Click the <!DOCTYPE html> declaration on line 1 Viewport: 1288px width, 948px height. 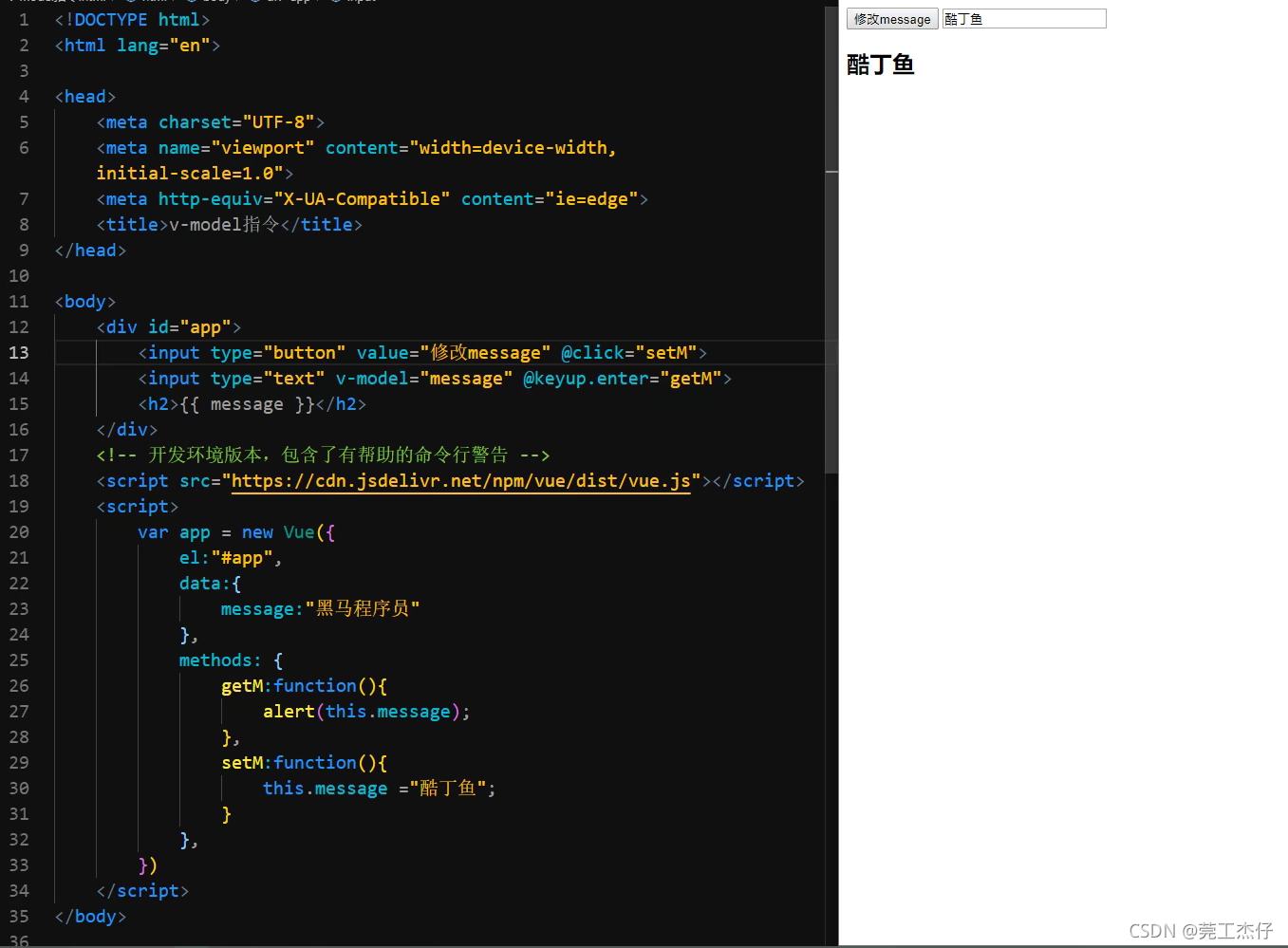coord(133,20)
